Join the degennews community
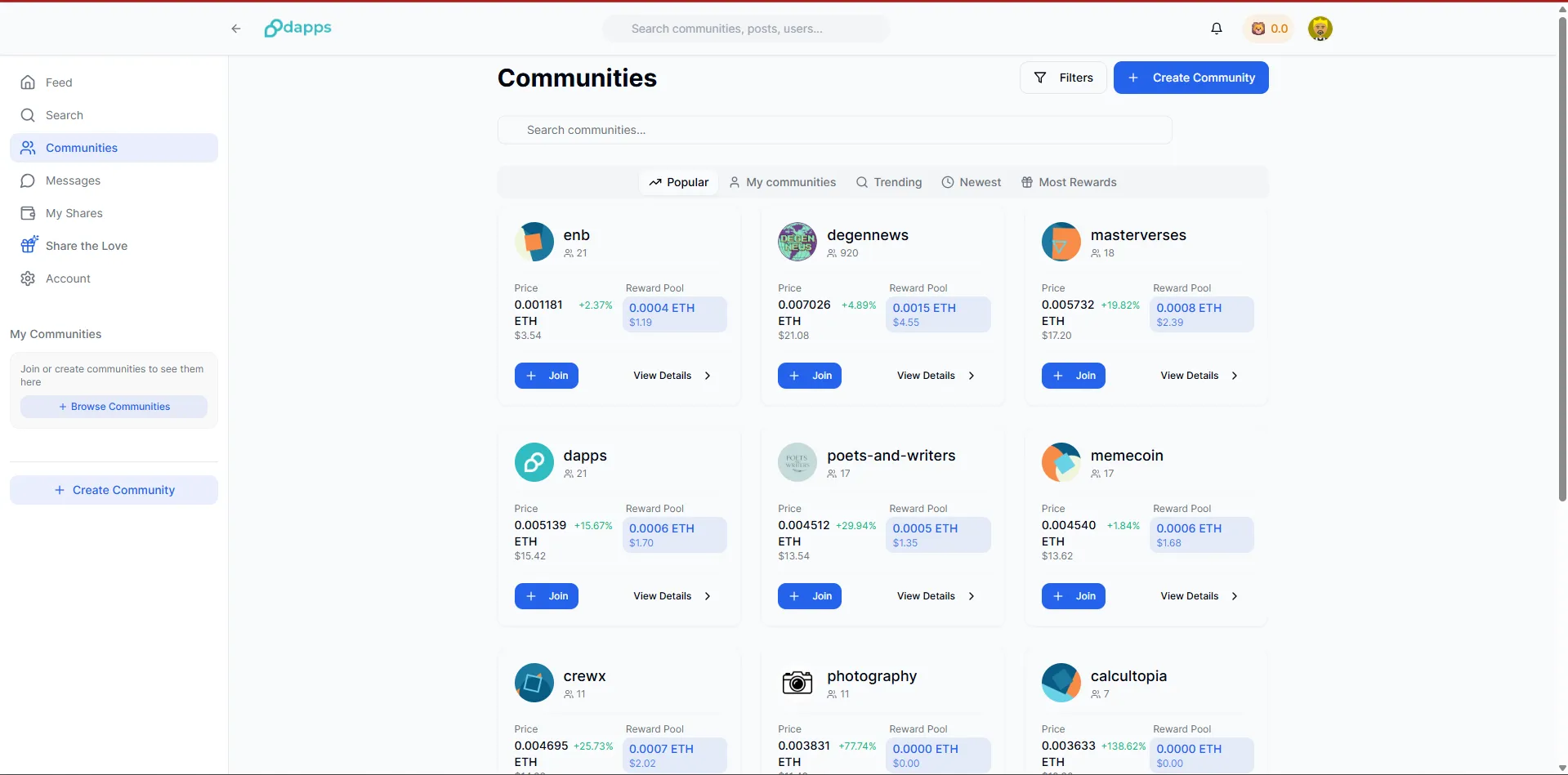The image size is (1568, 775). point(810,376)
